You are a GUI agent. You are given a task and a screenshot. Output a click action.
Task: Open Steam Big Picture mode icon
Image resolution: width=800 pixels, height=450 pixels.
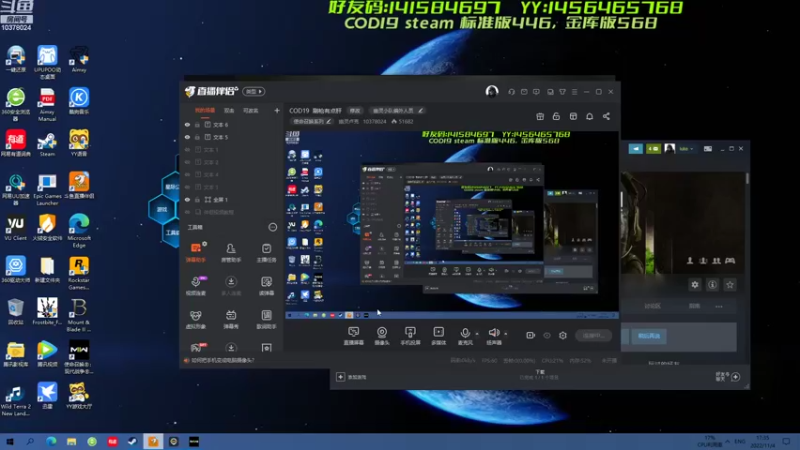708,148
